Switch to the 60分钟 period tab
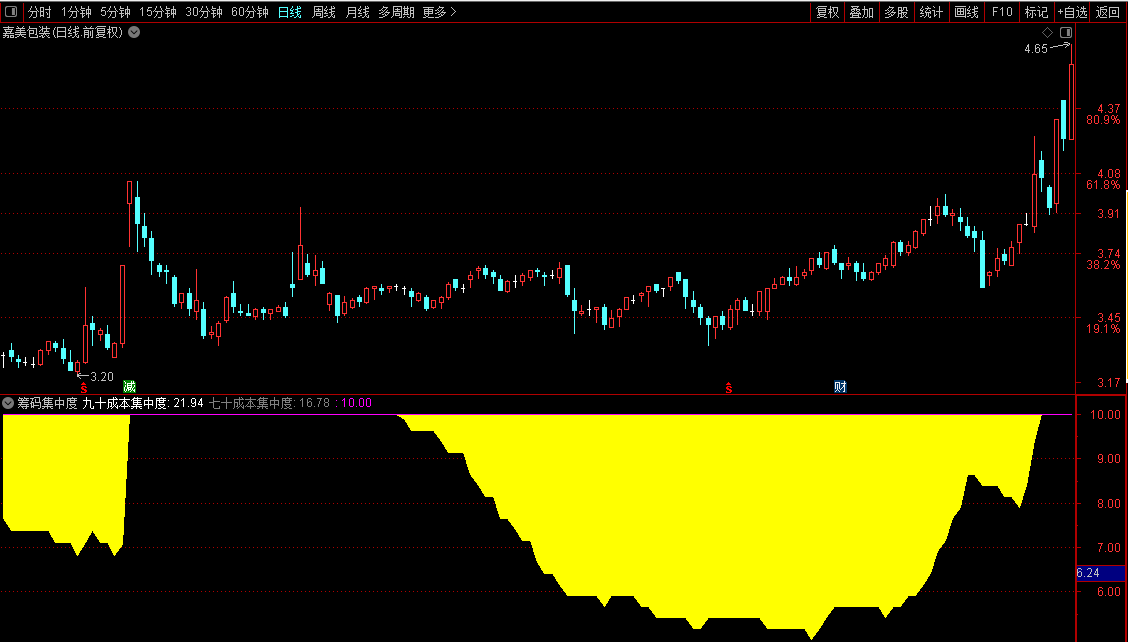 pyautogui.click(x=250, y=12)
